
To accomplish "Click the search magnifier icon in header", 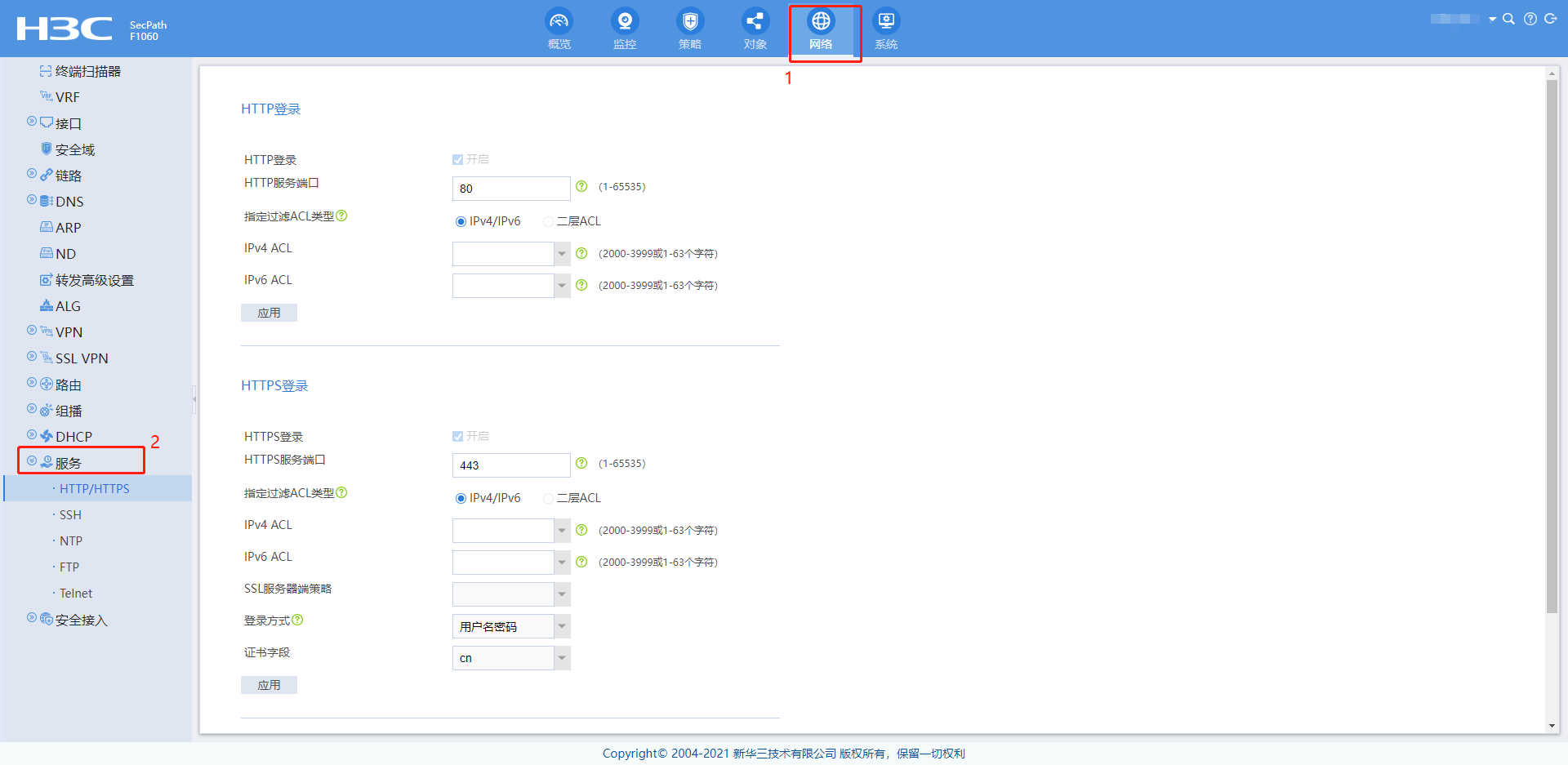I will pos(1508,19).
